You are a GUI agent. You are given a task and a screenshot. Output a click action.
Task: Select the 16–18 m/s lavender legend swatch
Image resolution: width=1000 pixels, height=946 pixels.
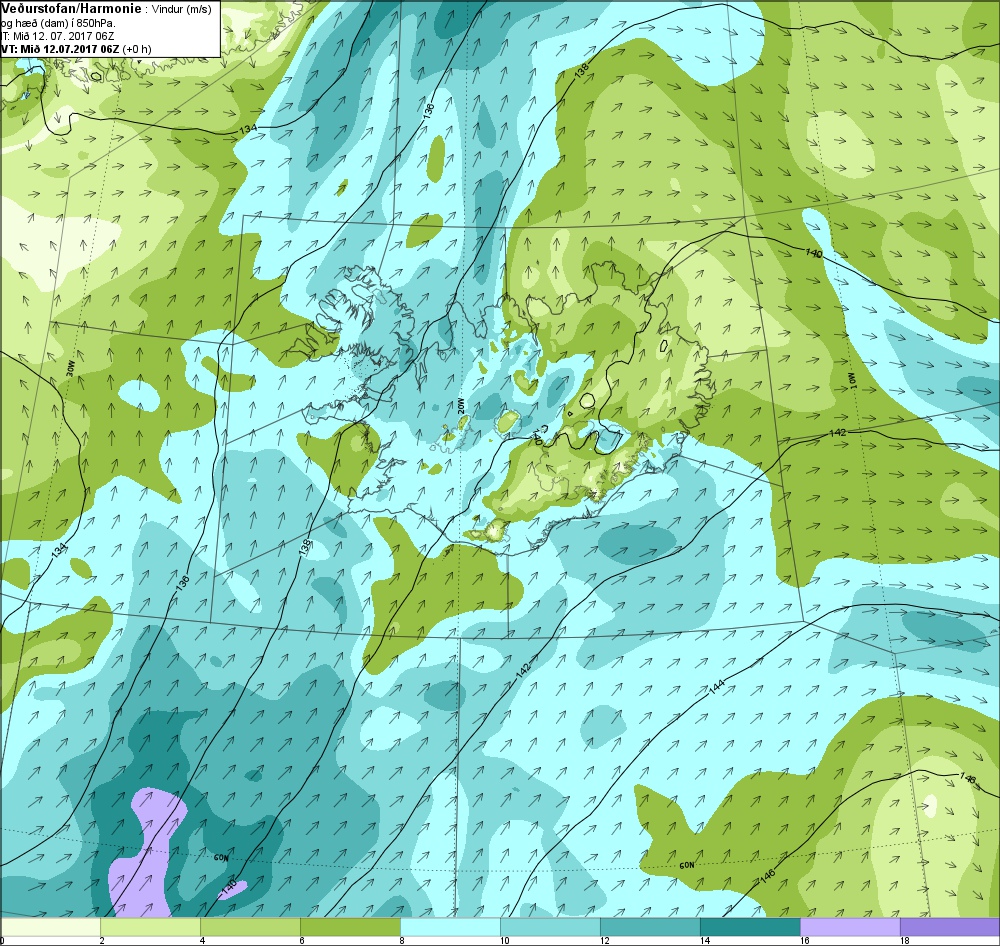click(x=850, y=926)
